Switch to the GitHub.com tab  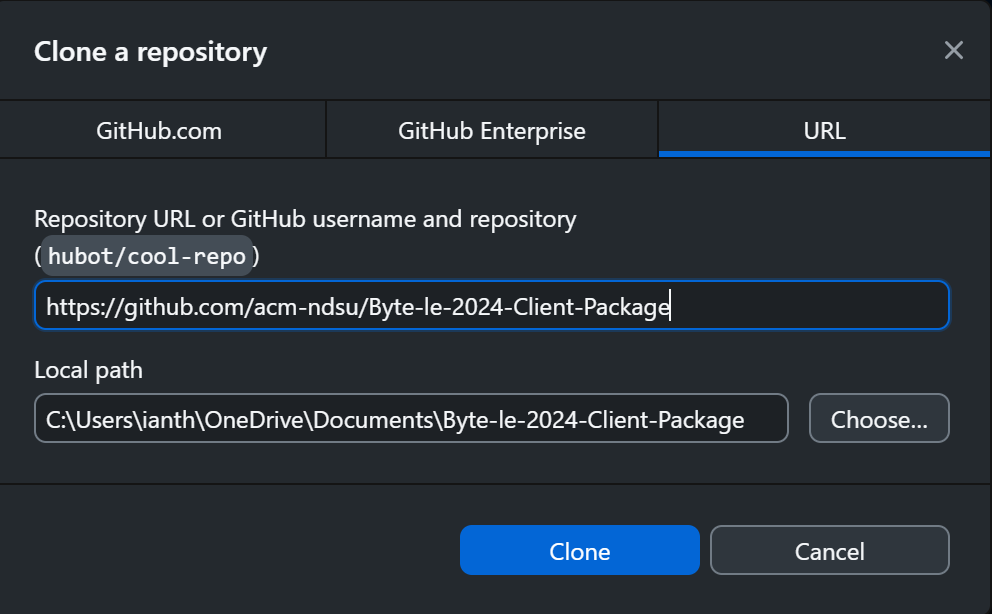pyautogui.click(x=159, y=131)
